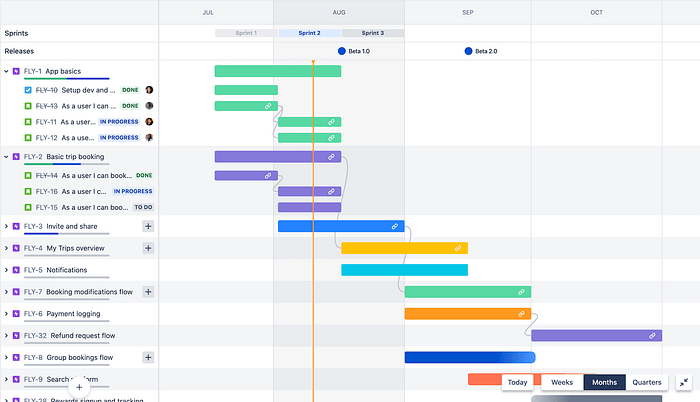Click the round create epic plus button
Screen dimensions: 700x402
tap(79, 387)
